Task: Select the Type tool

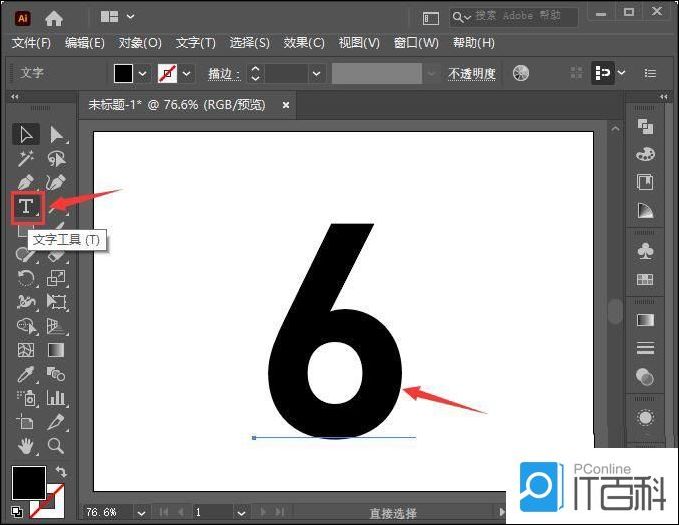Action: pyautogui.click(x=27, y=207)
